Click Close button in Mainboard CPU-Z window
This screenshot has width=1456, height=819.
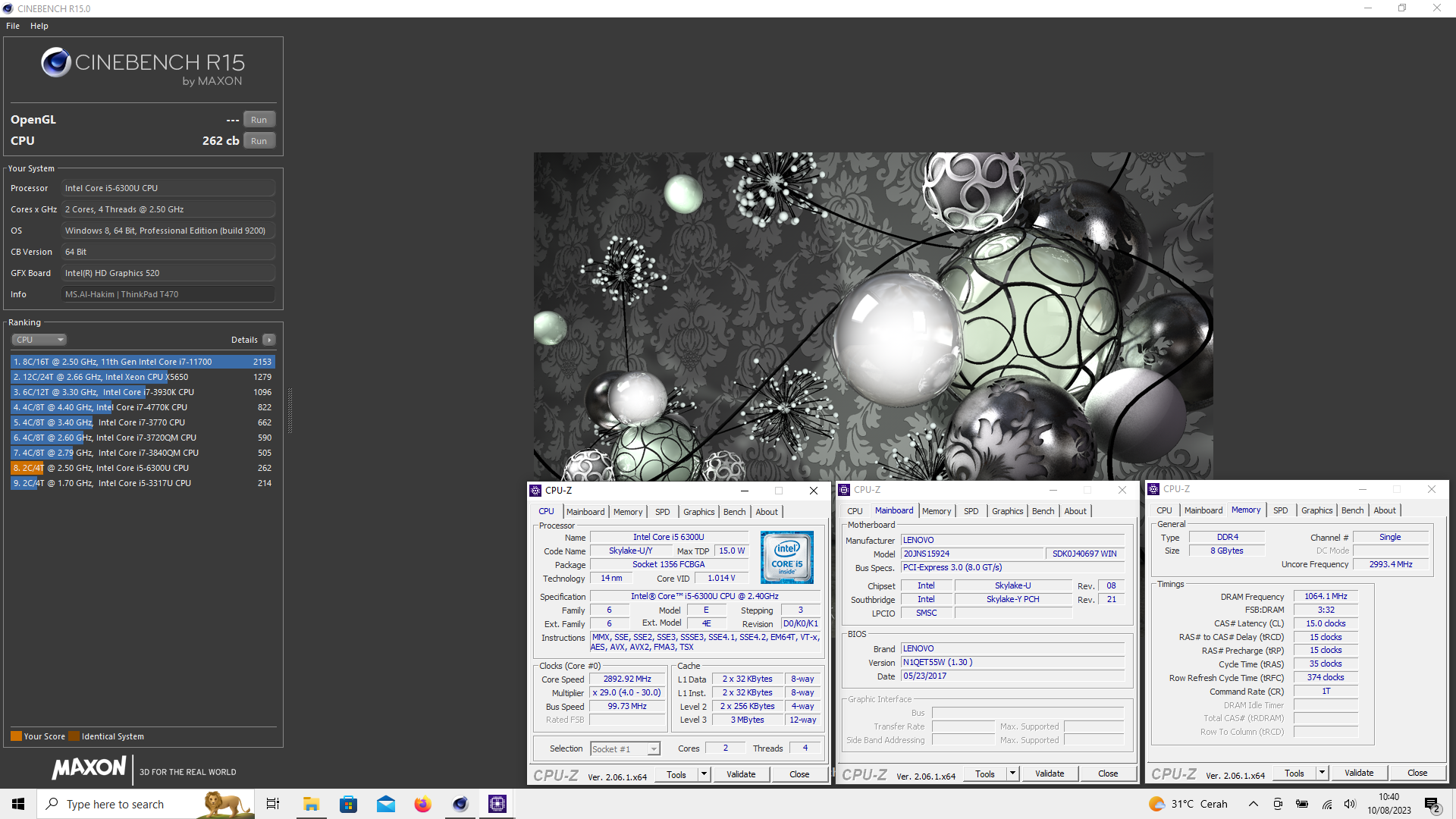tap(1108, 773)
